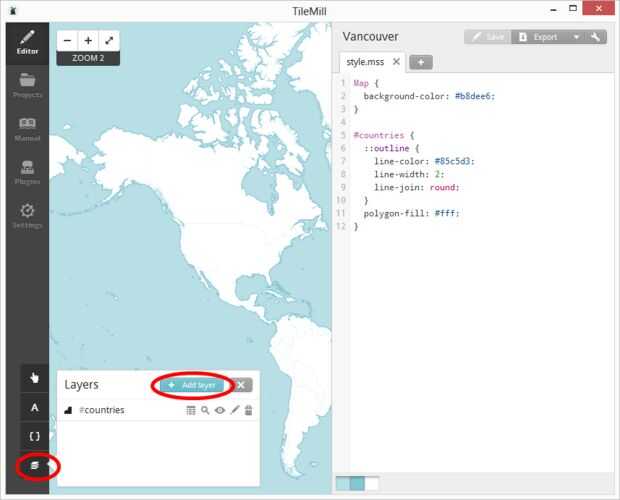This screenshot has width=620, height=500.
Task: Click the #countries selector in code
Action: [379, 135]
